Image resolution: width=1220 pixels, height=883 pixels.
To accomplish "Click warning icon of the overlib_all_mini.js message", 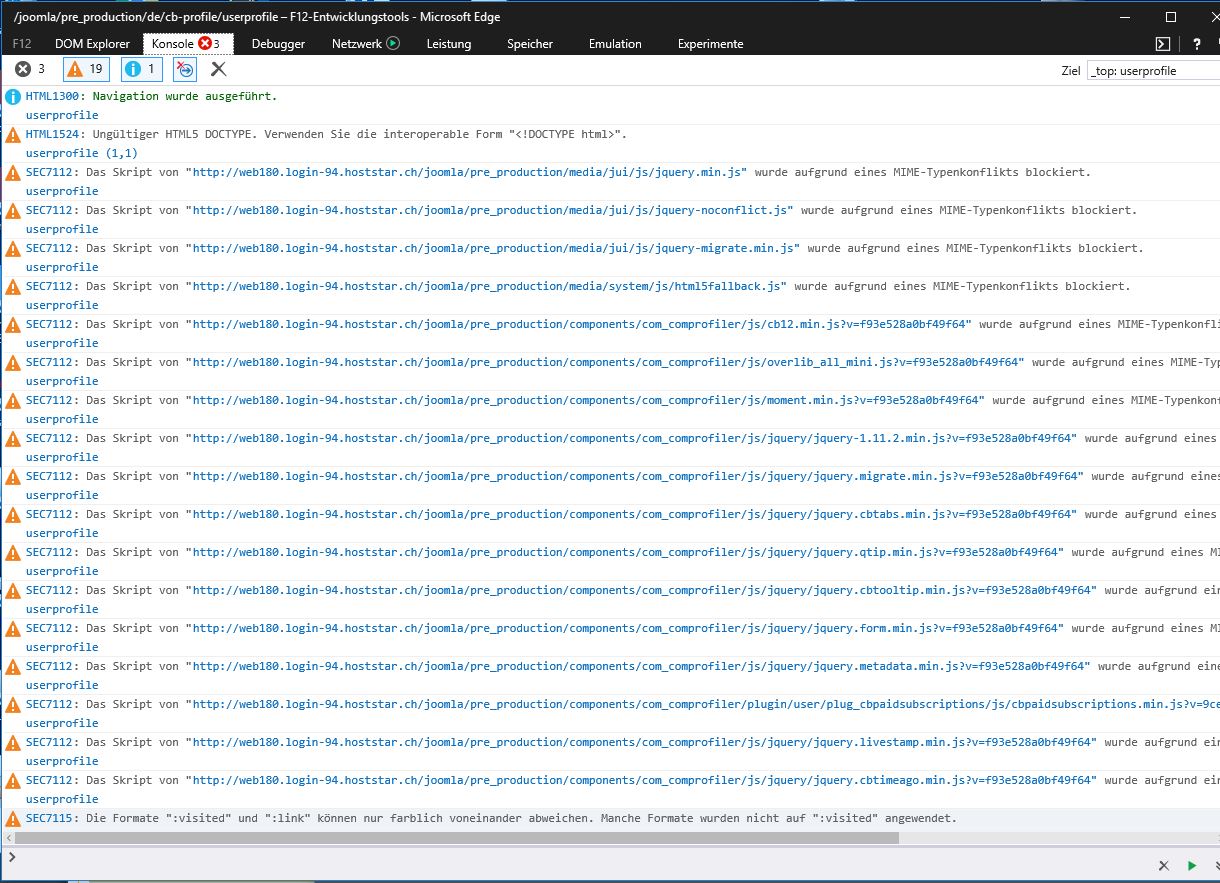I will pos(13,363).
